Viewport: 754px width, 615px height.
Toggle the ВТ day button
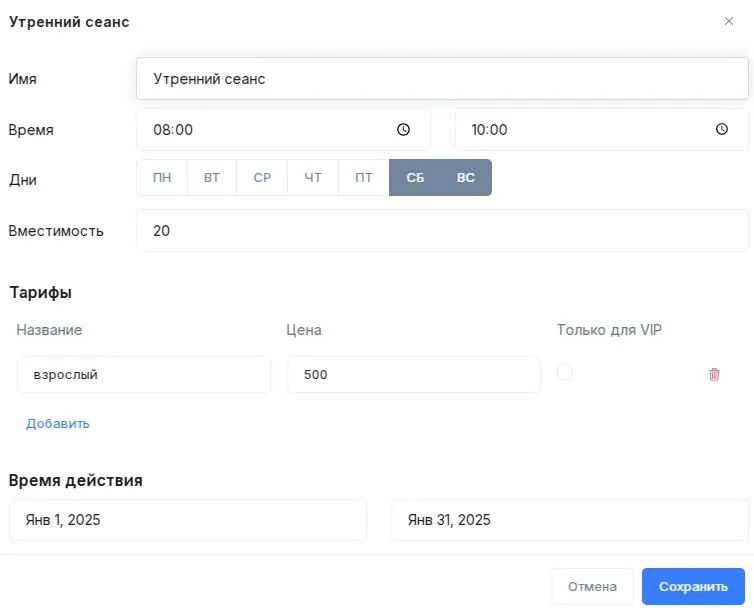click(x=212, y=178)
